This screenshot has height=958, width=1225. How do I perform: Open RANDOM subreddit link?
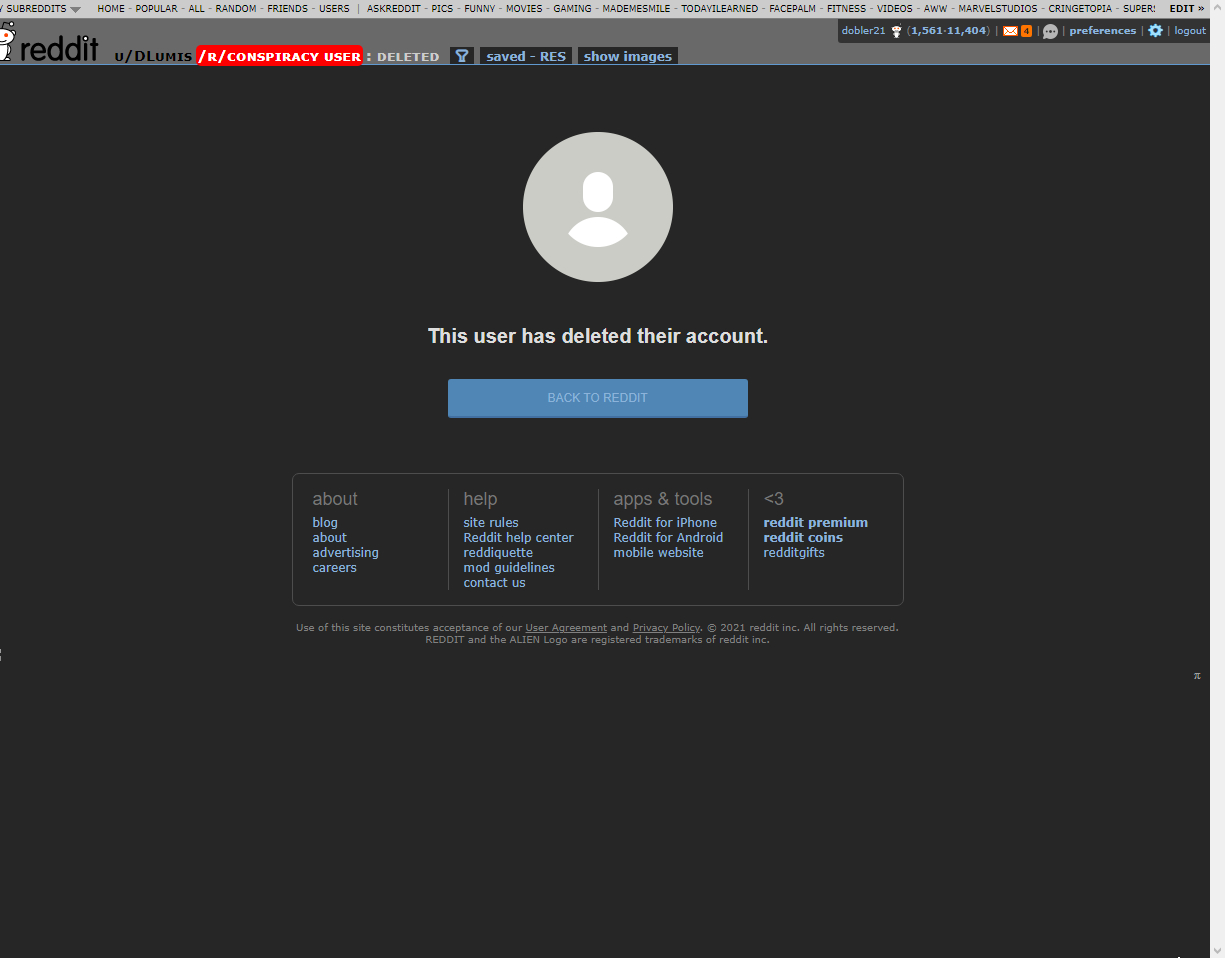click(236, 8)
